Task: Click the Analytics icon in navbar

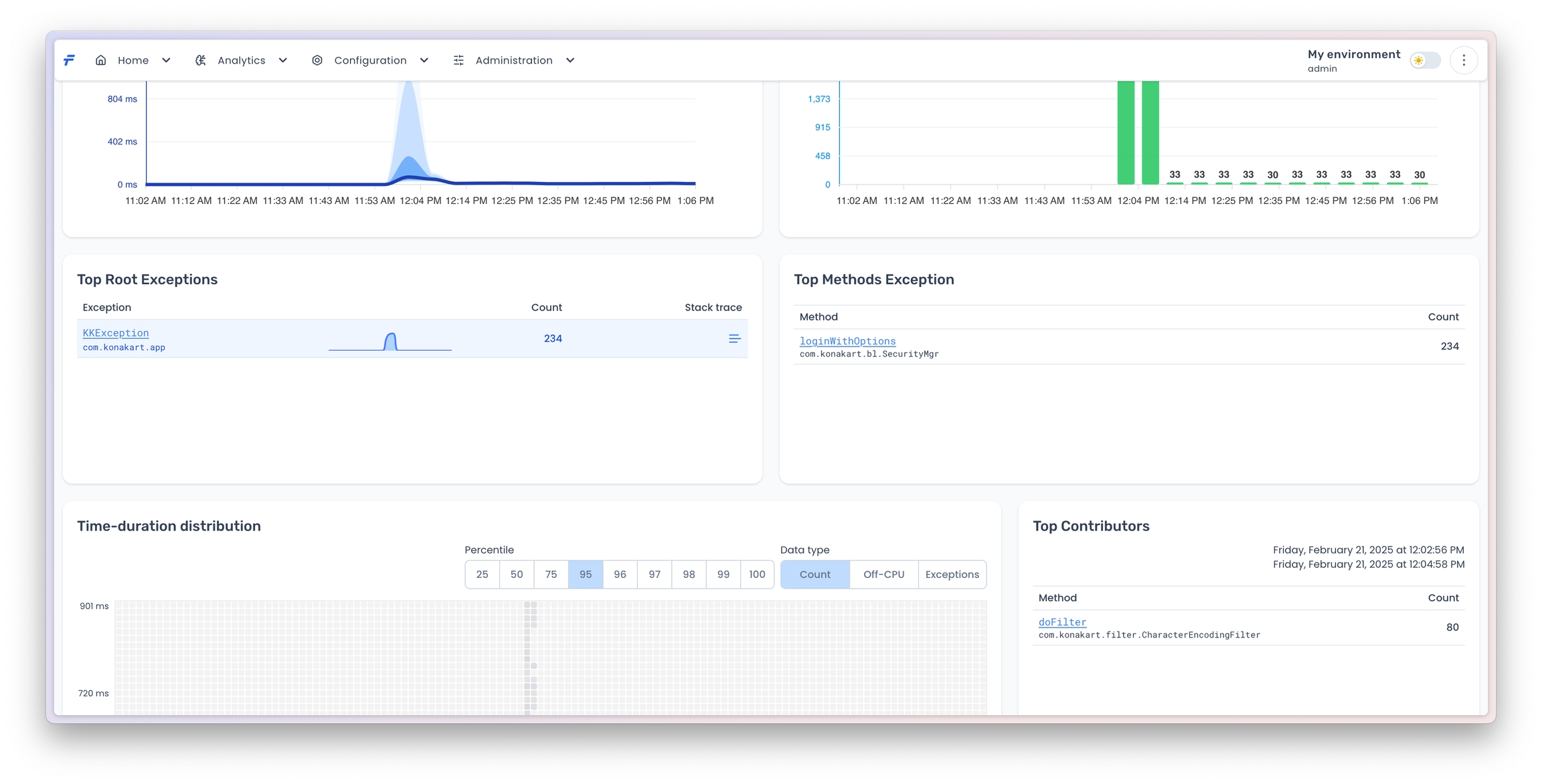Action: 200,60
